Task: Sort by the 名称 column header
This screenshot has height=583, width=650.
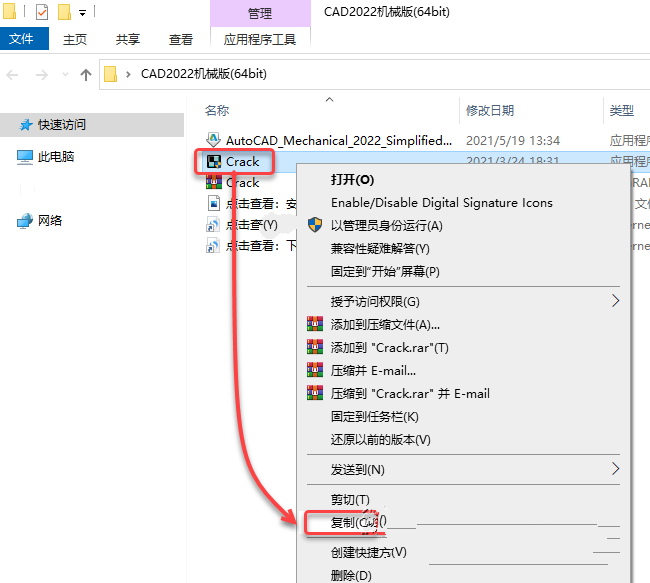Action: (217, 110)
